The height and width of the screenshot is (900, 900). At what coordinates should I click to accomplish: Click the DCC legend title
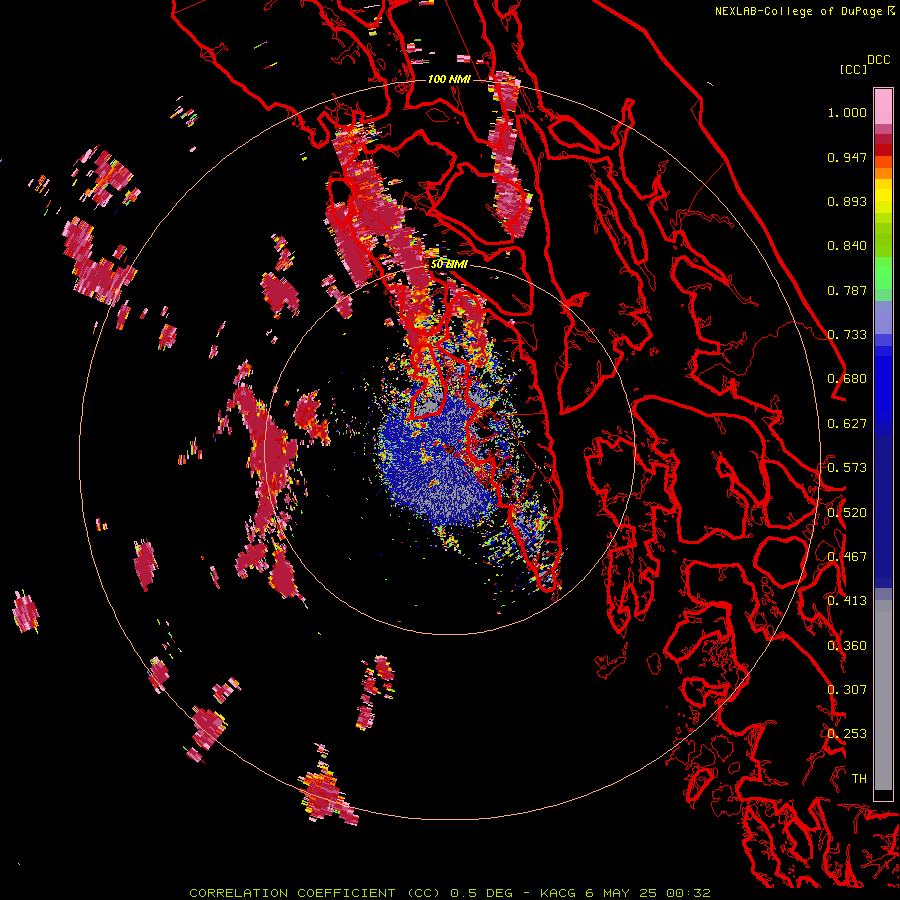878,59
